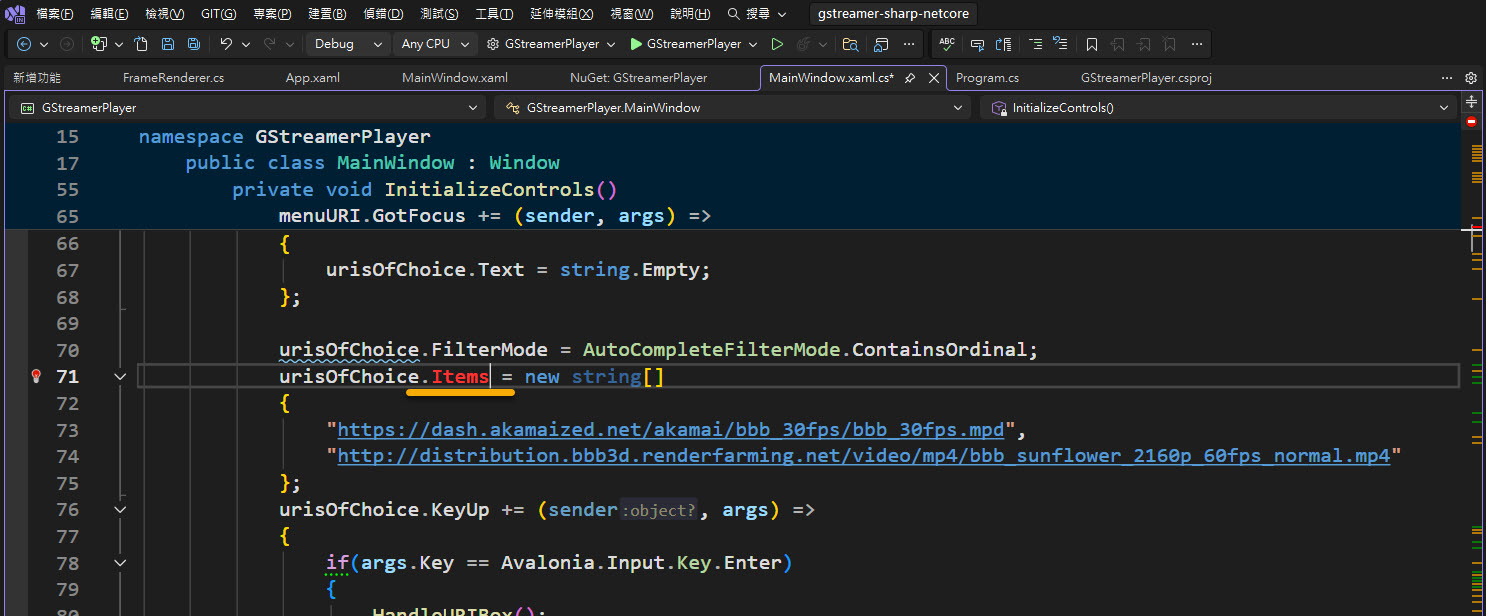
Task: Open quick actions lightbulb on line 71
Action: [x=37, y=376]
